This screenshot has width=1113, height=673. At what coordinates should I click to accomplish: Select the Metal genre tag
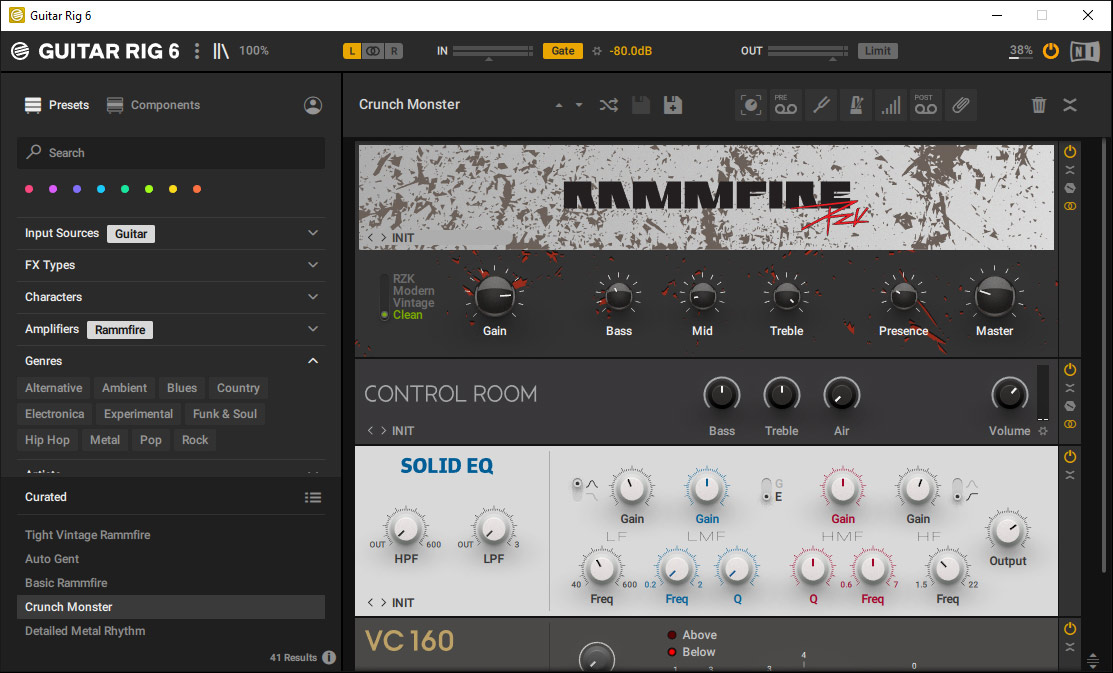[x=105, y=440]
